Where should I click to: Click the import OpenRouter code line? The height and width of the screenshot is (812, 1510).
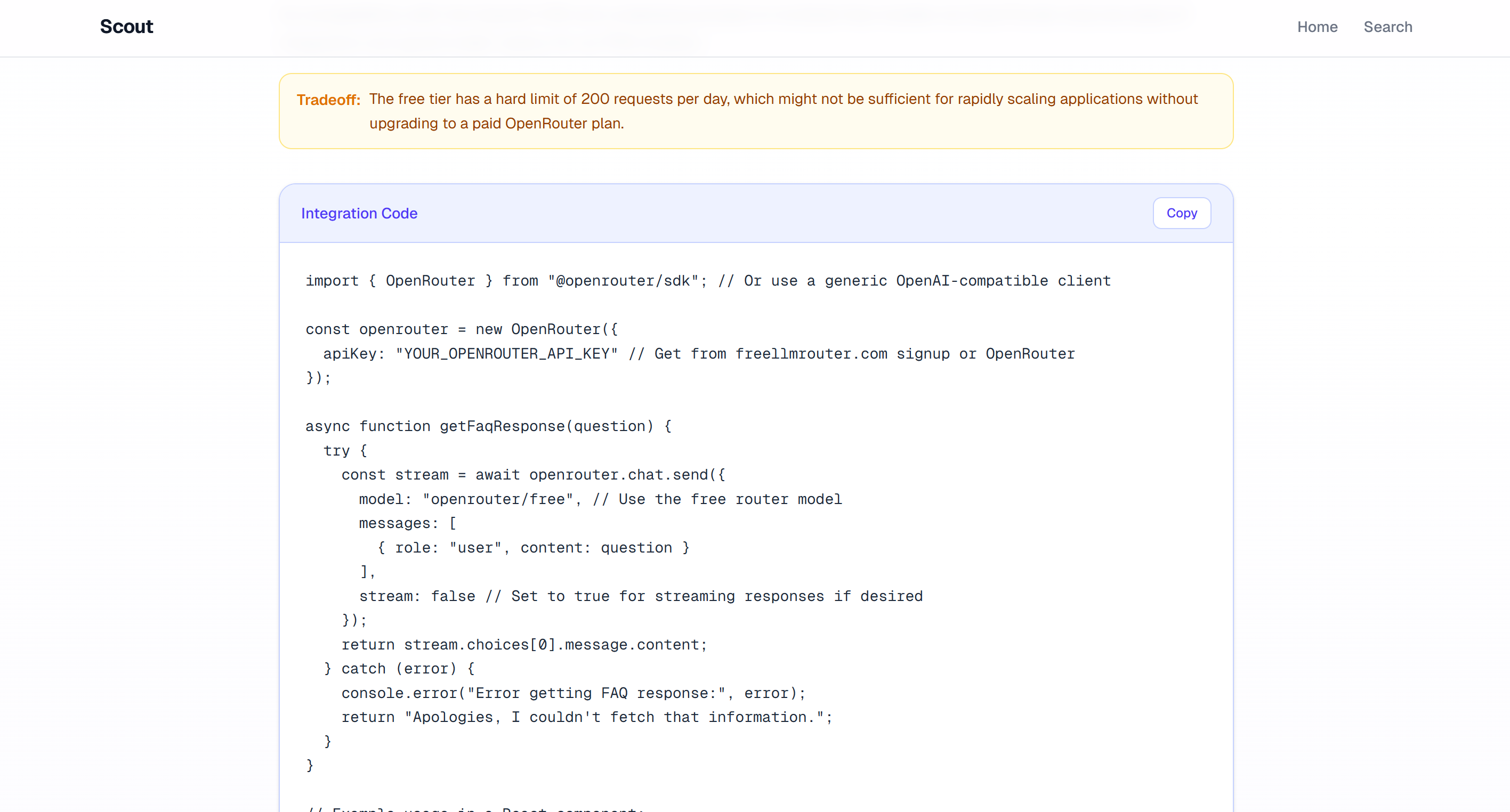[707, 281]
